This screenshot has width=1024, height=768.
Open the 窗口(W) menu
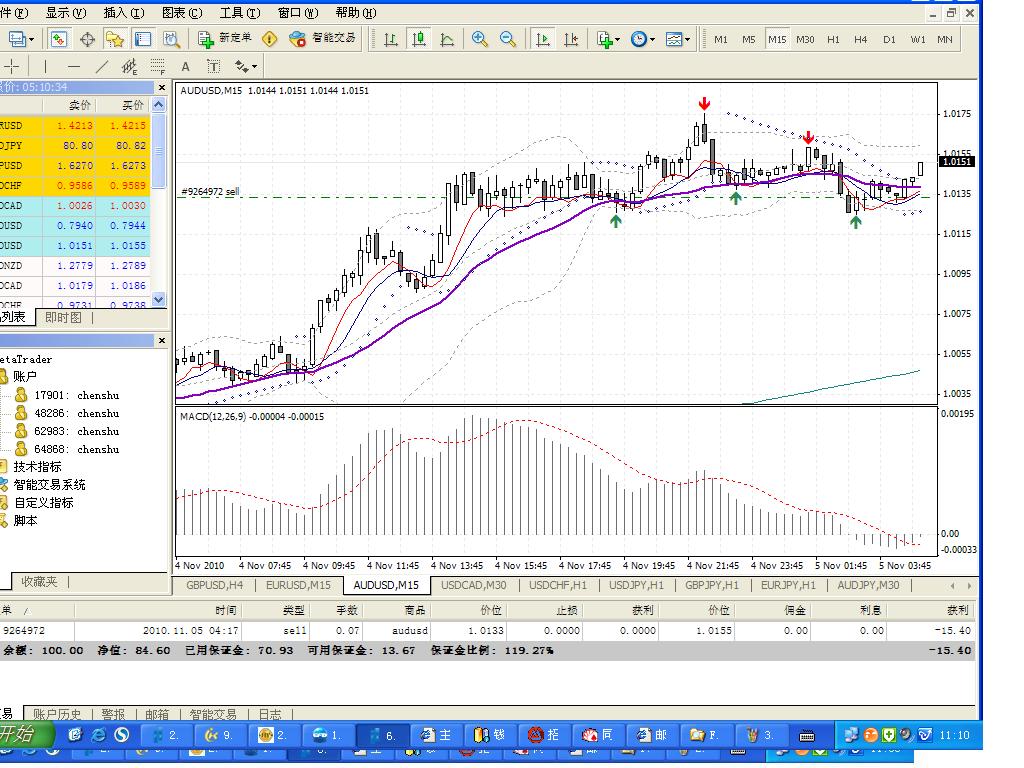(x=298, y=12)
